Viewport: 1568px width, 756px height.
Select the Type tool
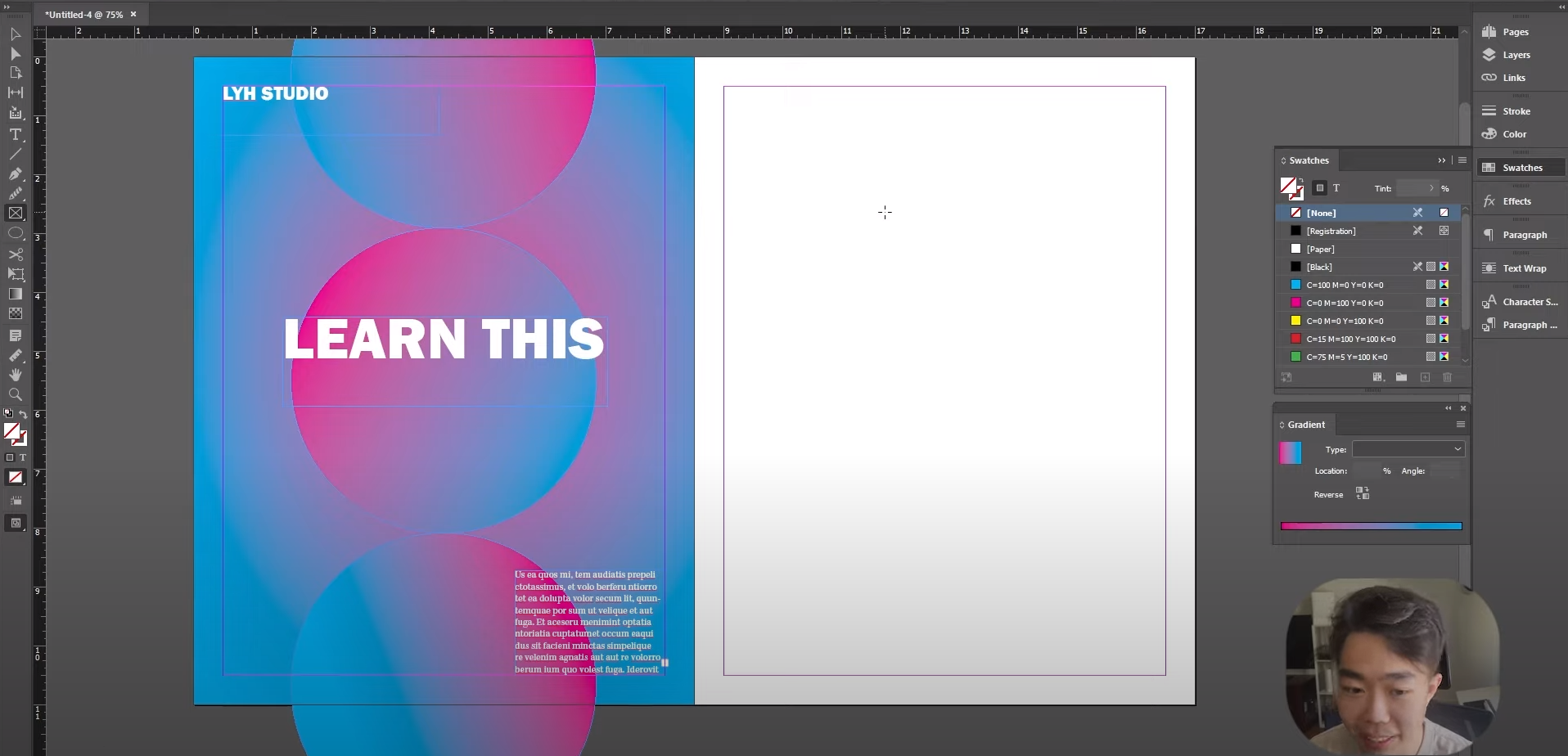[16, 134]
